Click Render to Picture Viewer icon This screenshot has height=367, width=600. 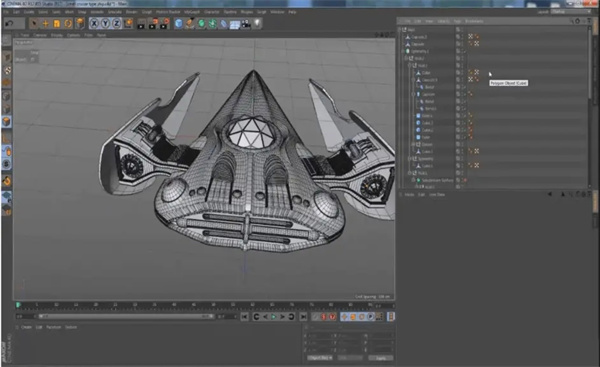[x=153, y=24]
